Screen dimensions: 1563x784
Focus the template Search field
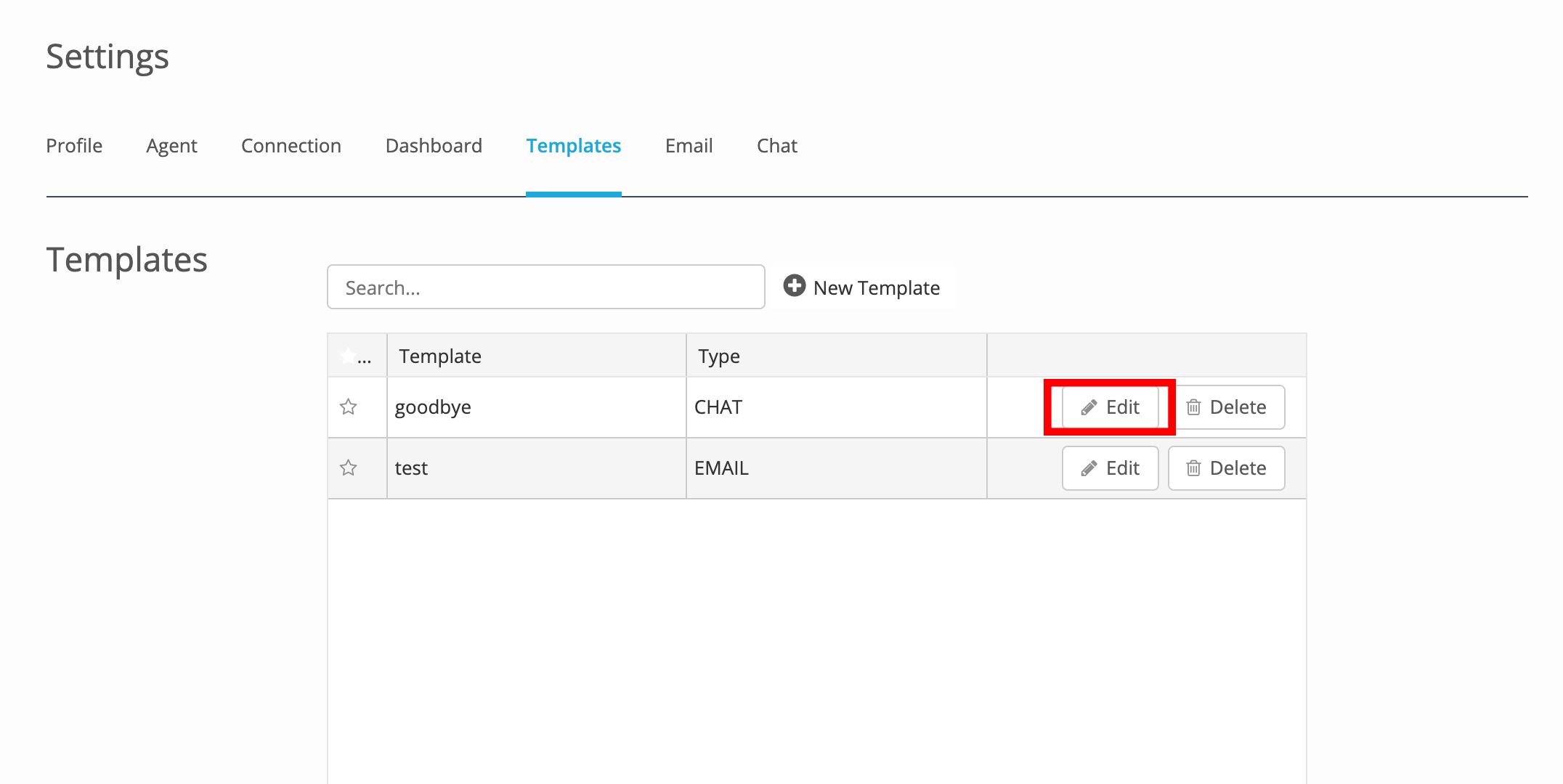tap(546, 287)
